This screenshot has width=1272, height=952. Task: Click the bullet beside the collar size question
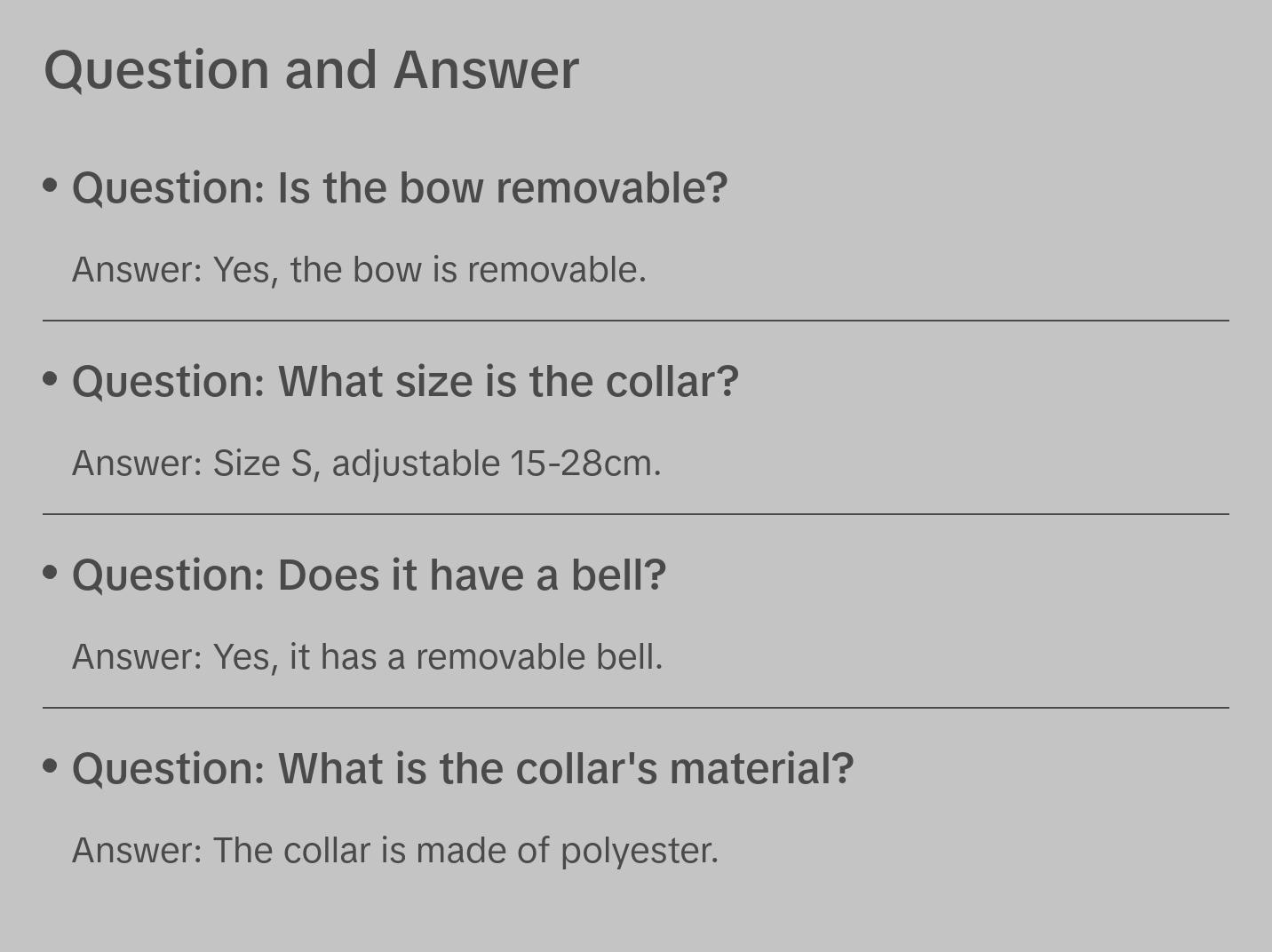tap(51, 379)
